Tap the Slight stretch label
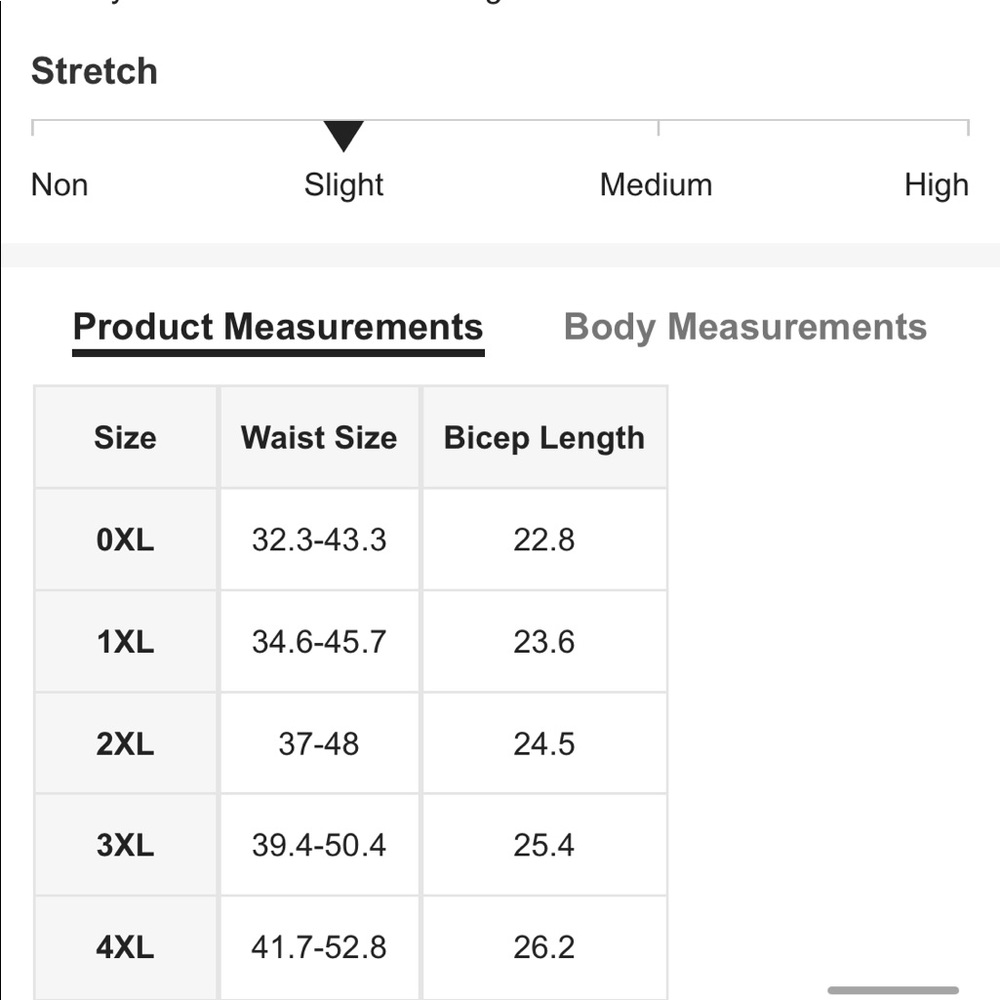Image resolution: width=1000 pixels, height=1000 pixels. tap(344, 185)
